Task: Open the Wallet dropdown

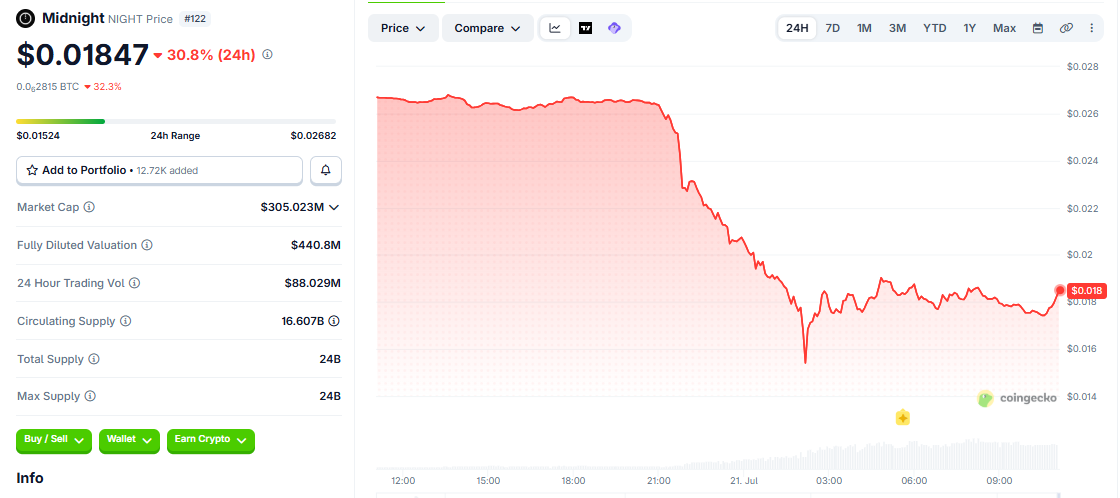Action: pyautogui.click(x=129, y=440)
